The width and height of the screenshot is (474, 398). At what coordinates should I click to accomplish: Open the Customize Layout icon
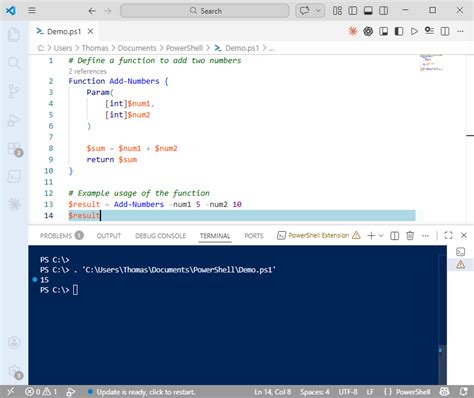[337, 11]
